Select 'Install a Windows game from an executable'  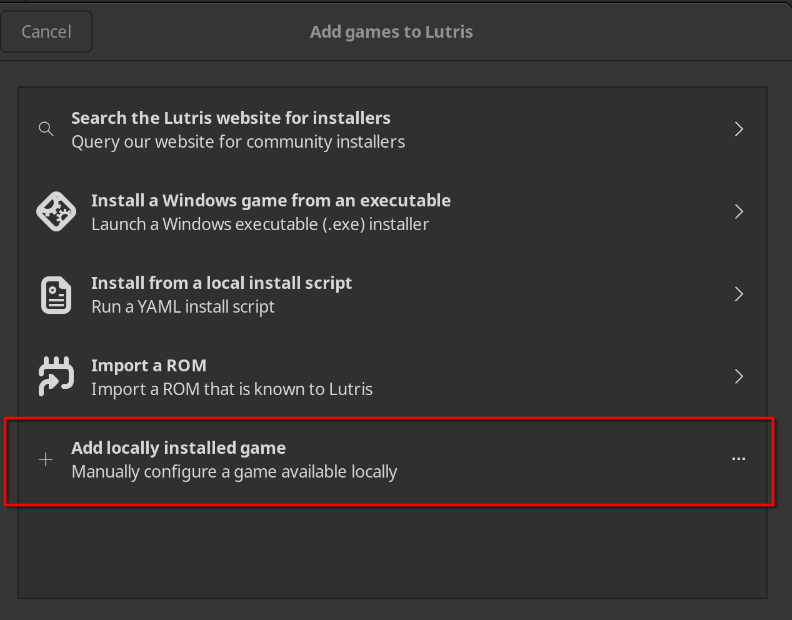[271, 201]
